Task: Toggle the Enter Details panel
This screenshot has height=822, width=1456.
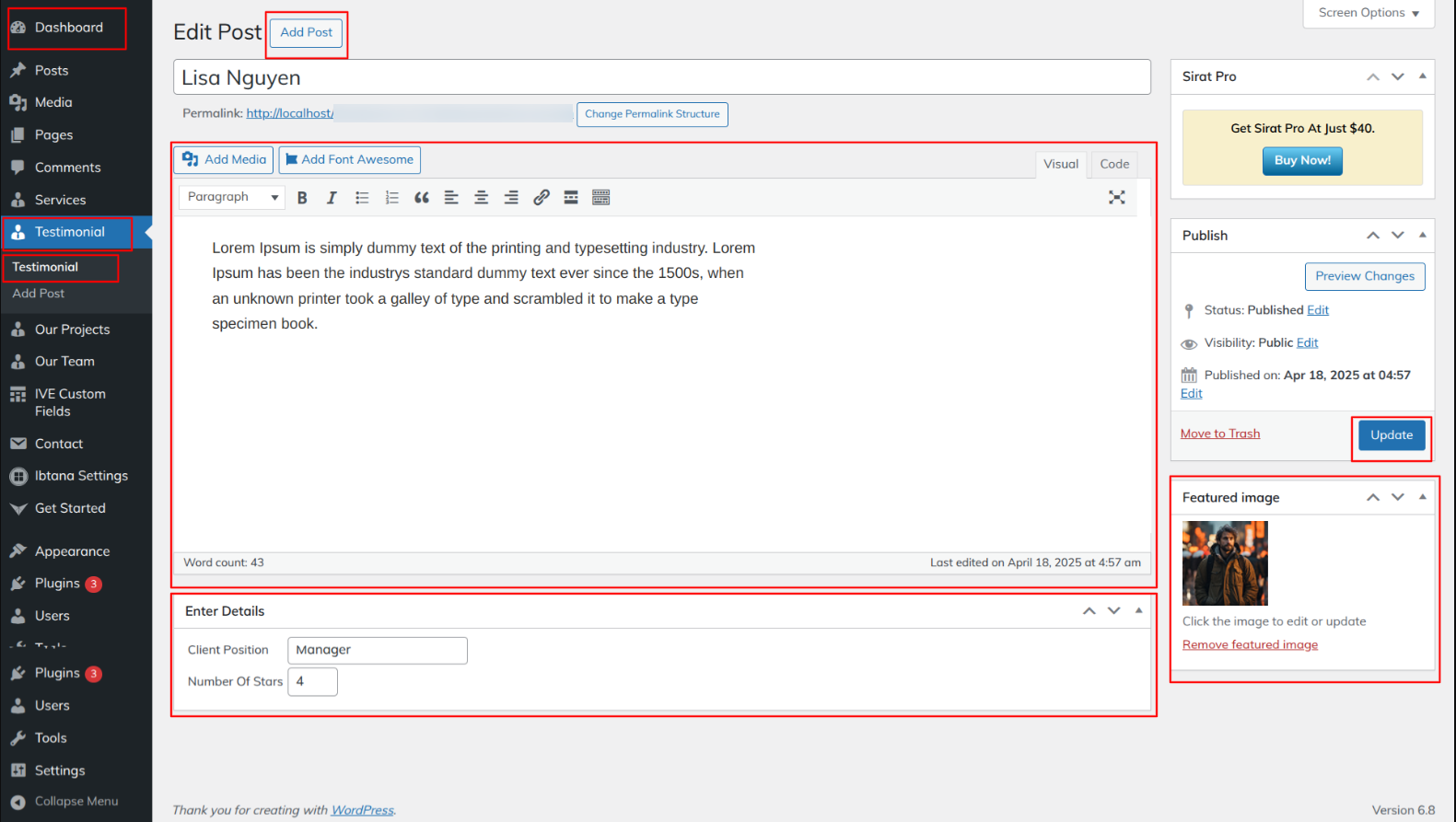Action: point(1139,611)
